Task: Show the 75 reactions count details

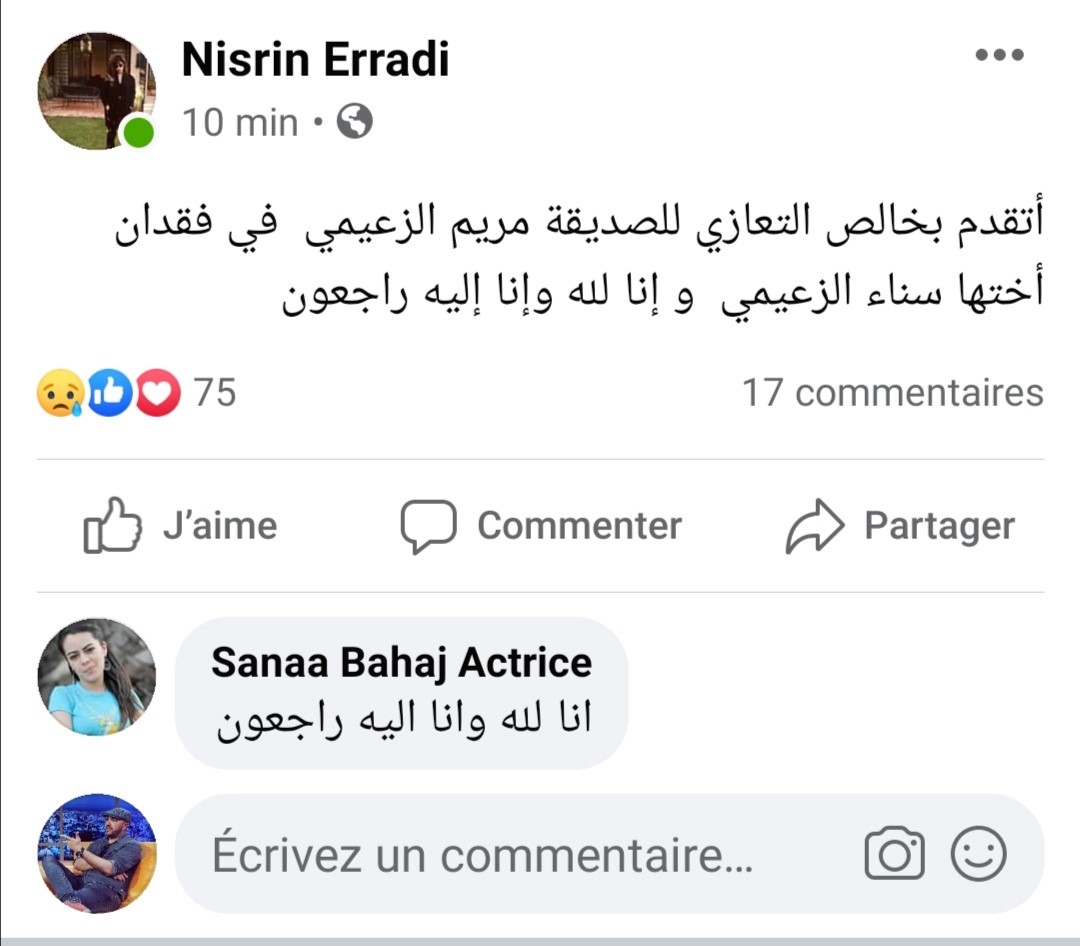Action: [215, 393]
